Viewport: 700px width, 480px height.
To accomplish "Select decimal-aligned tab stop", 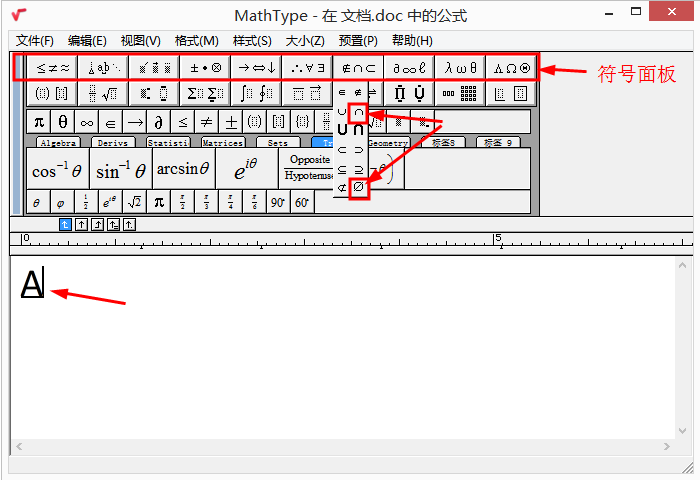I will 129,224.
